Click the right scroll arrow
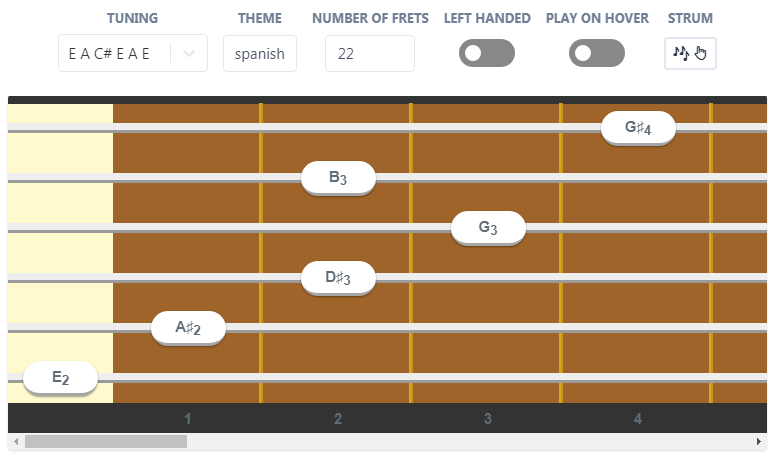 (761, 441)
